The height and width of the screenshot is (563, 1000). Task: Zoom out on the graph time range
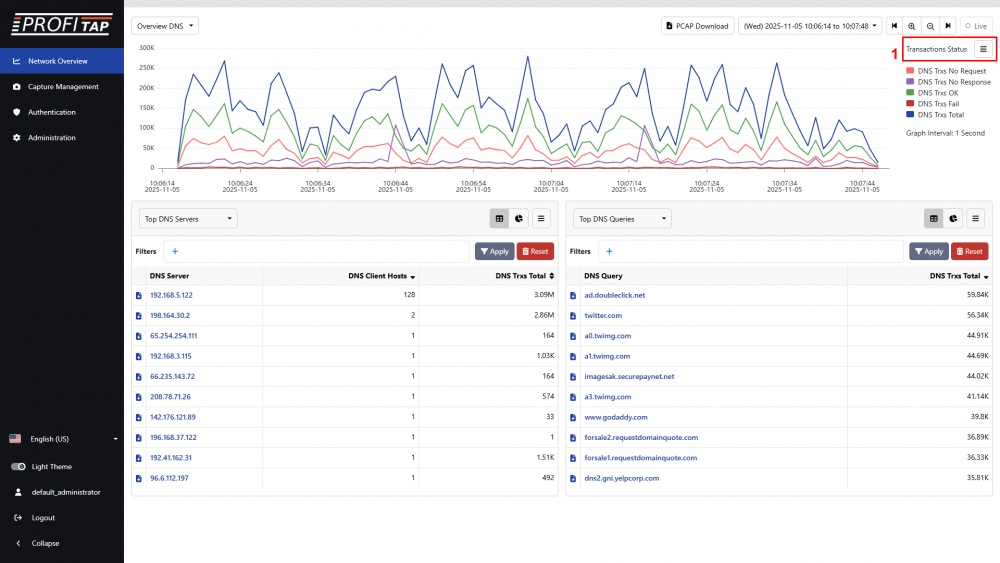point(930,26)
